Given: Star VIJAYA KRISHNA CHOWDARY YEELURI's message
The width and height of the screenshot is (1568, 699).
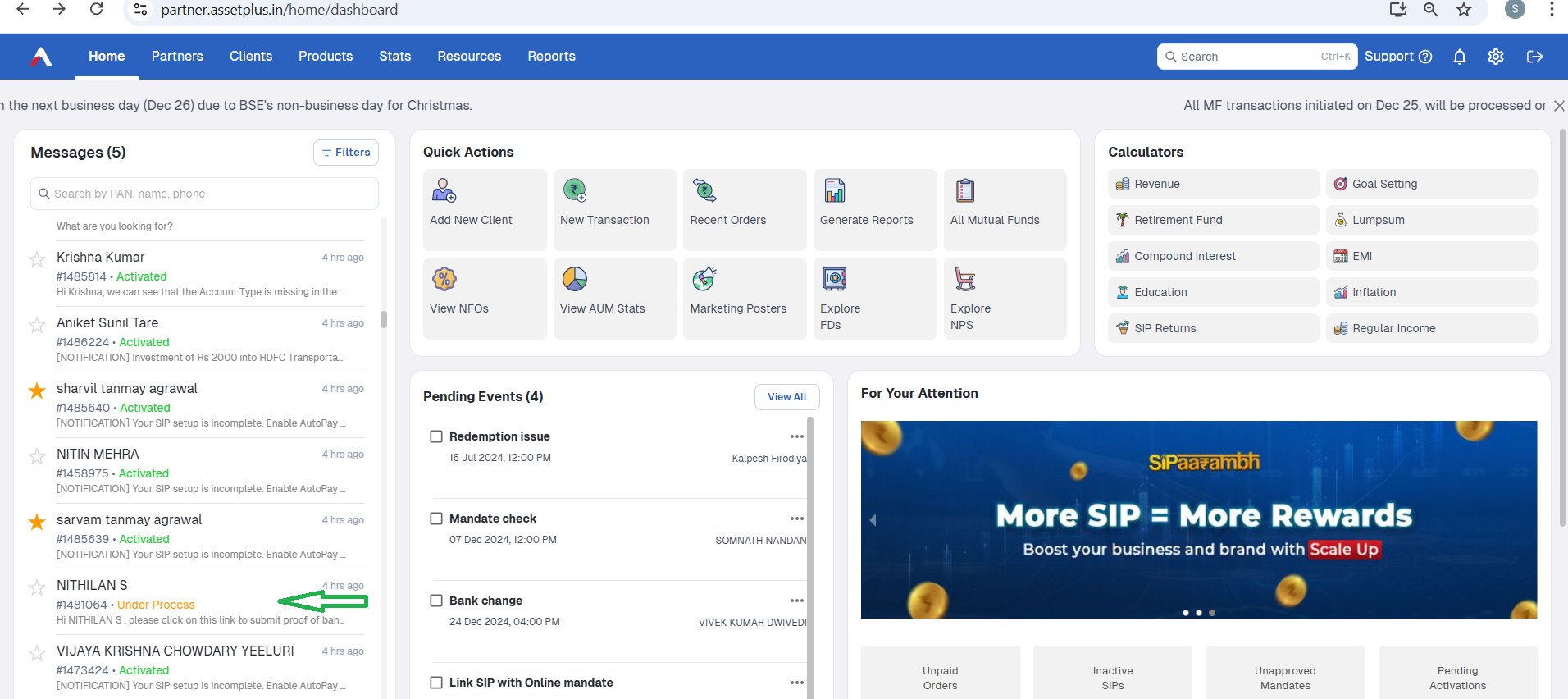Looking at the screenshot, I should point(37,653).
